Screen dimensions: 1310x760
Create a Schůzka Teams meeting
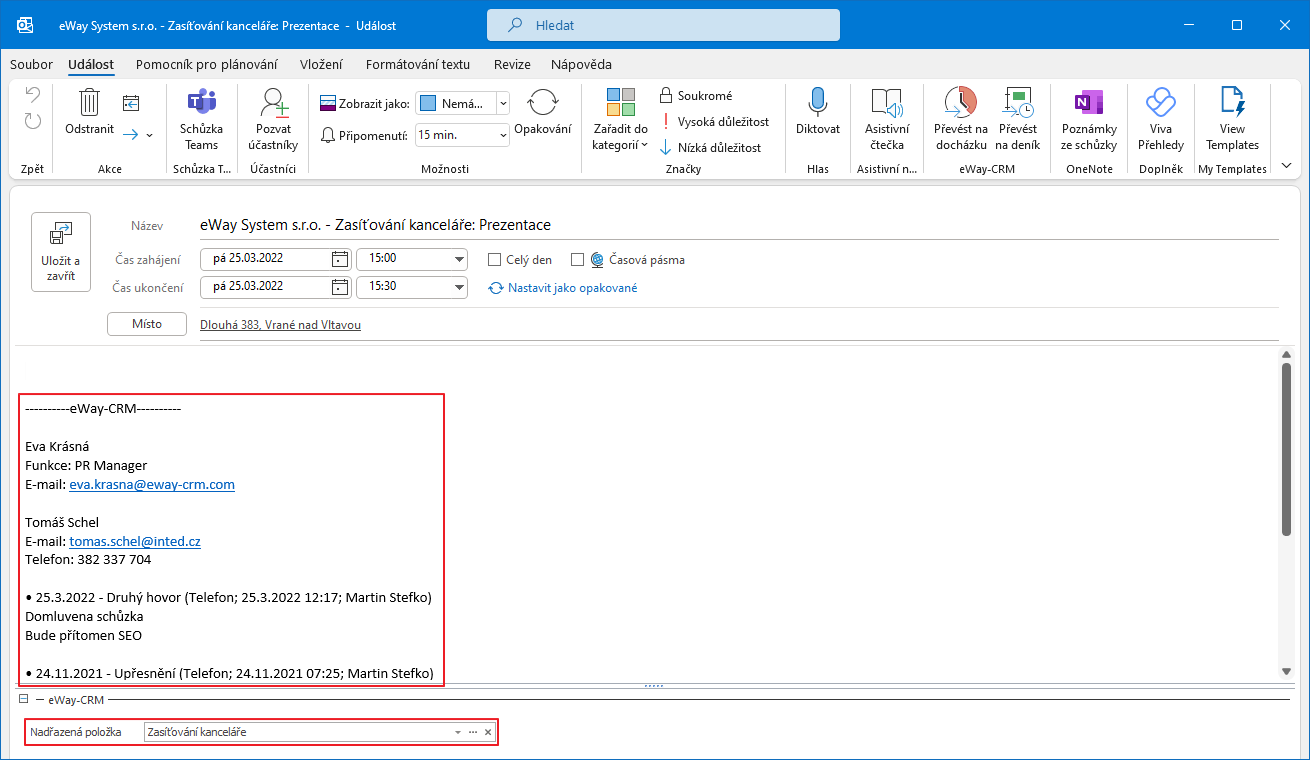pyautogui.click(x=202, y=119)
